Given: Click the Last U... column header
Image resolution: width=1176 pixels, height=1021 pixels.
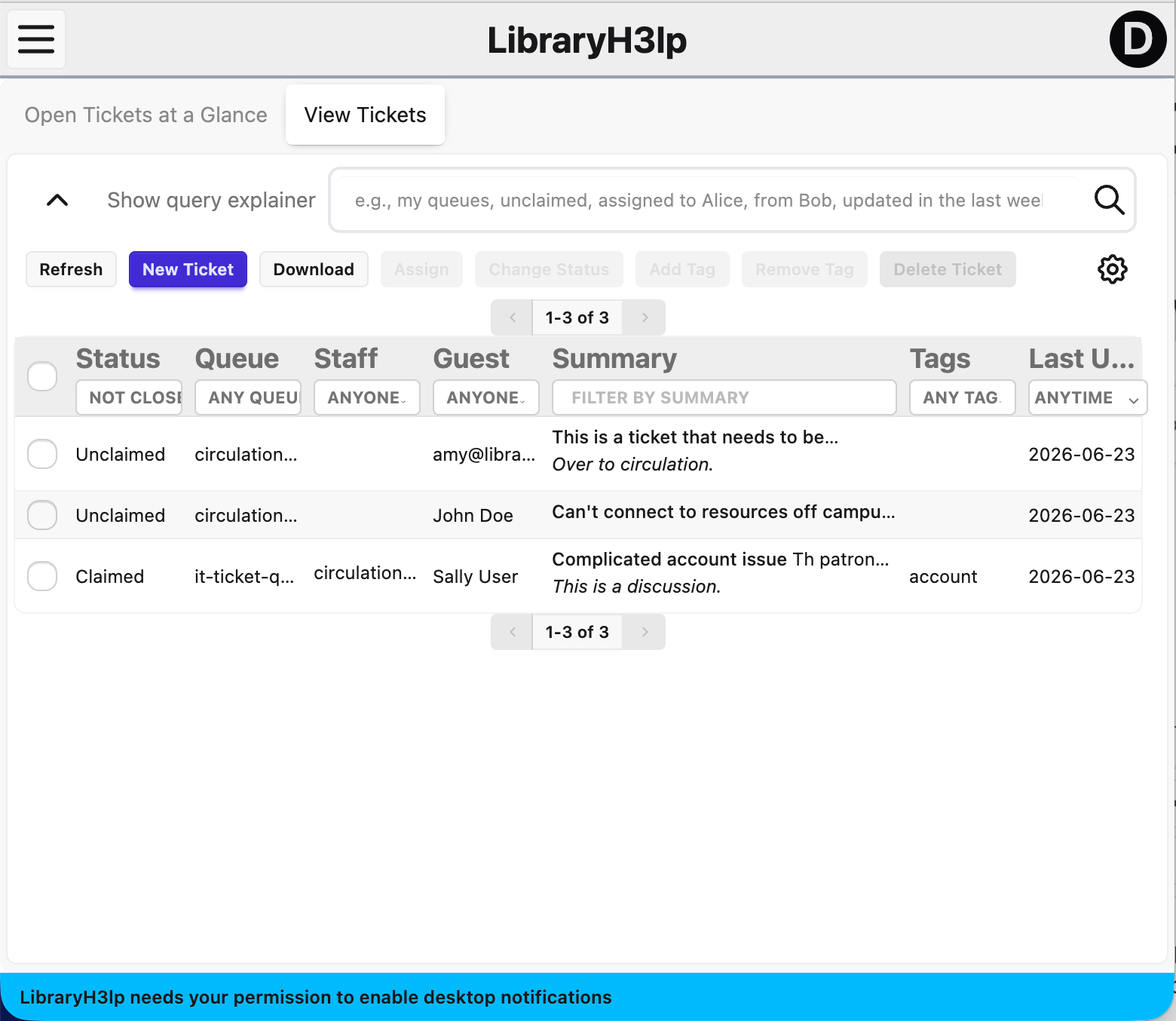Looking at the screenshot, I should [1082, 358].
